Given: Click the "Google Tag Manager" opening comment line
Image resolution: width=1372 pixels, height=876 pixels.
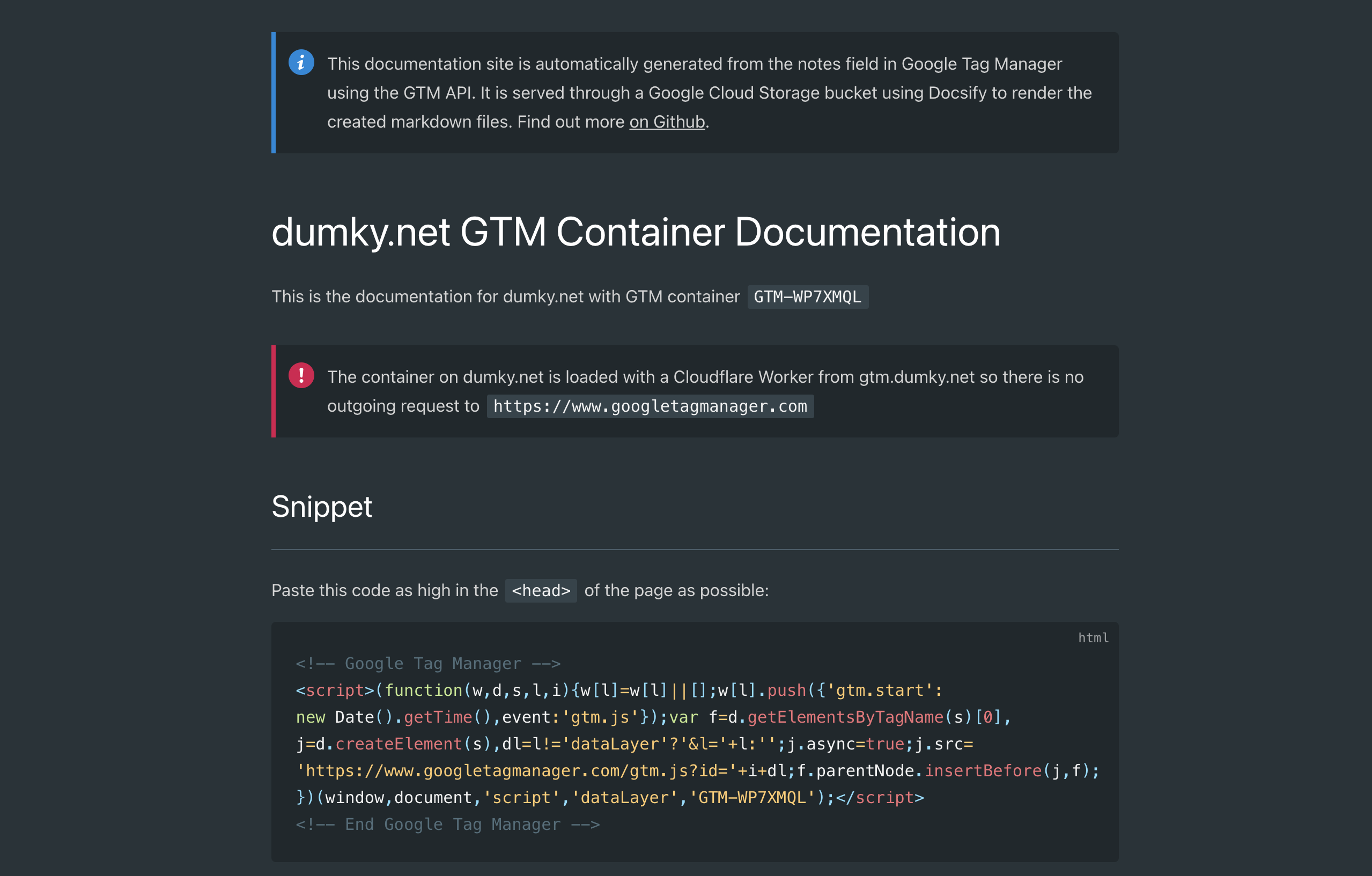Looking at the screenshot, I should coord(428,664).
